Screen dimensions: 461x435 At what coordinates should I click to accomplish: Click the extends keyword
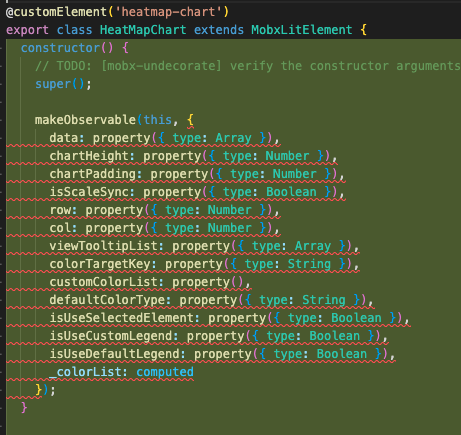(x=219, y=30)
